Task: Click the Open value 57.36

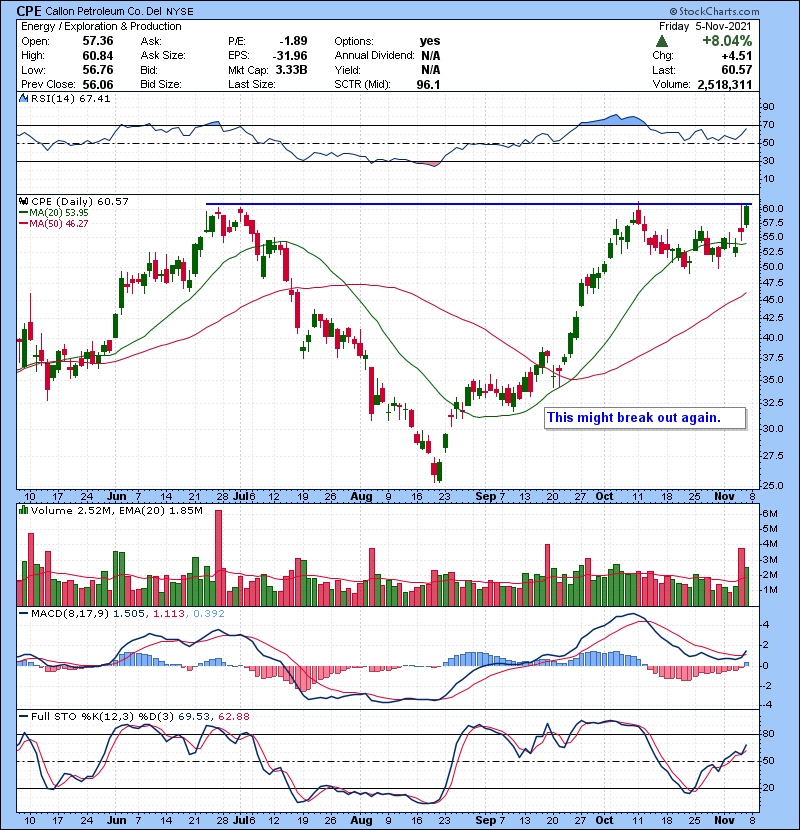Action: [x=98, y=41]
